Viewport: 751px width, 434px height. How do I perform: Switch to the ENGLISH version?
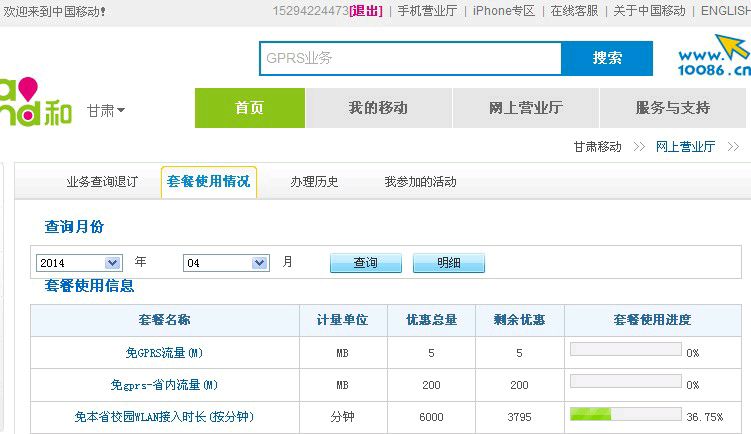[x=725, y=11]
